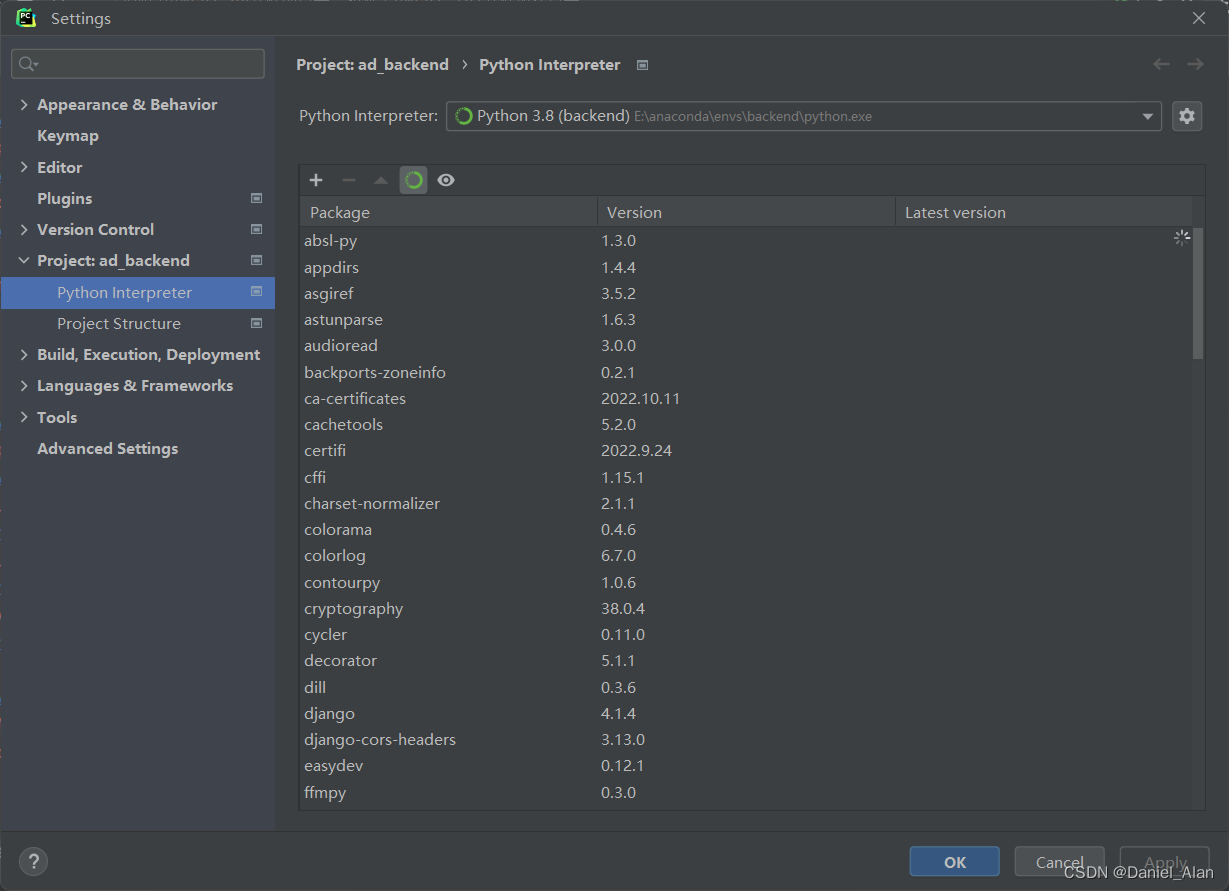The width and height of the screenshot is (1229, 891).
Task: Toggle the Use Conda package manager icon
Action: pos(414,180)
